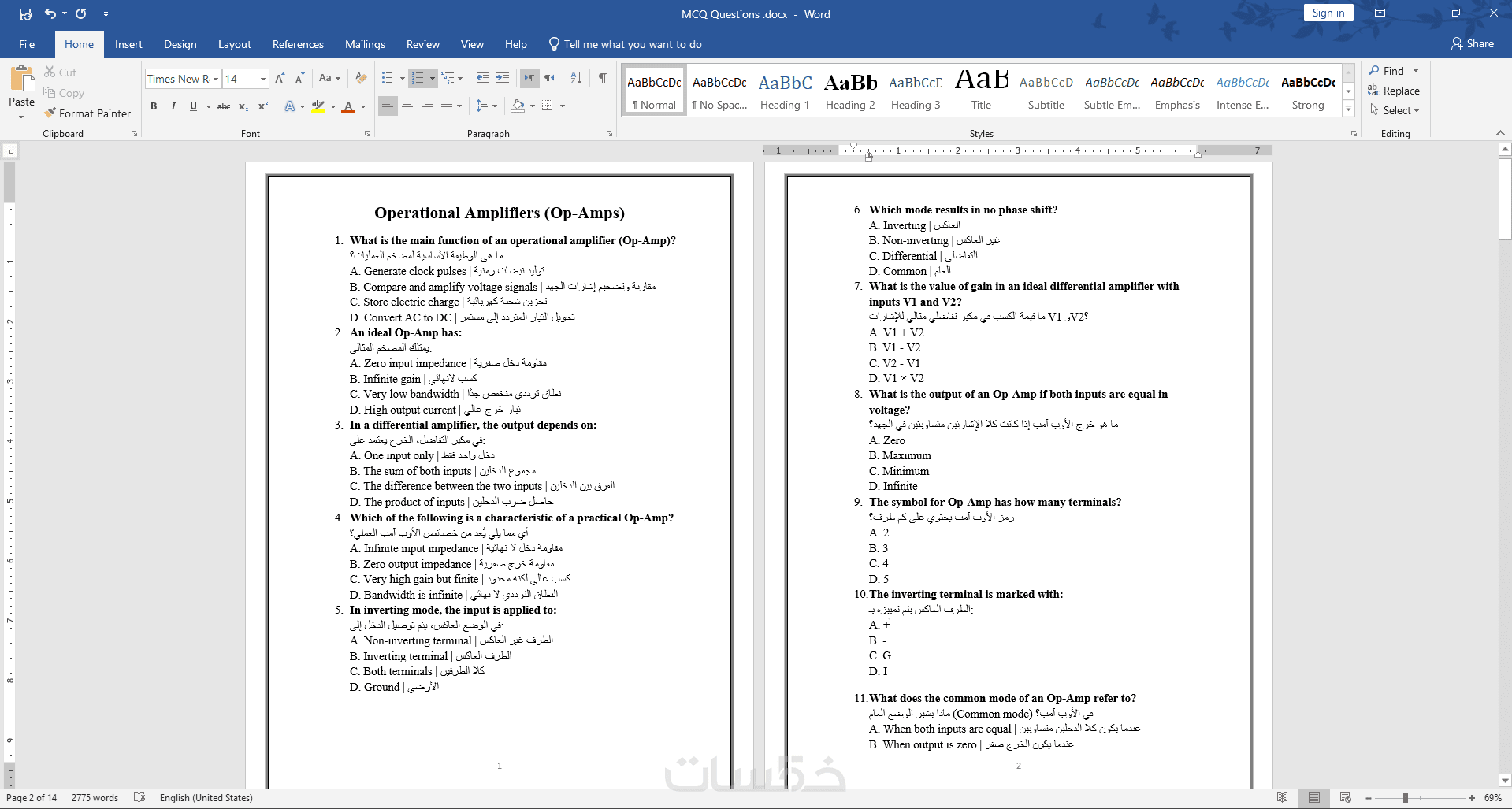Click the Tell me search box
The height and width of the screenshot is (809, 1512).
point(625,44)
